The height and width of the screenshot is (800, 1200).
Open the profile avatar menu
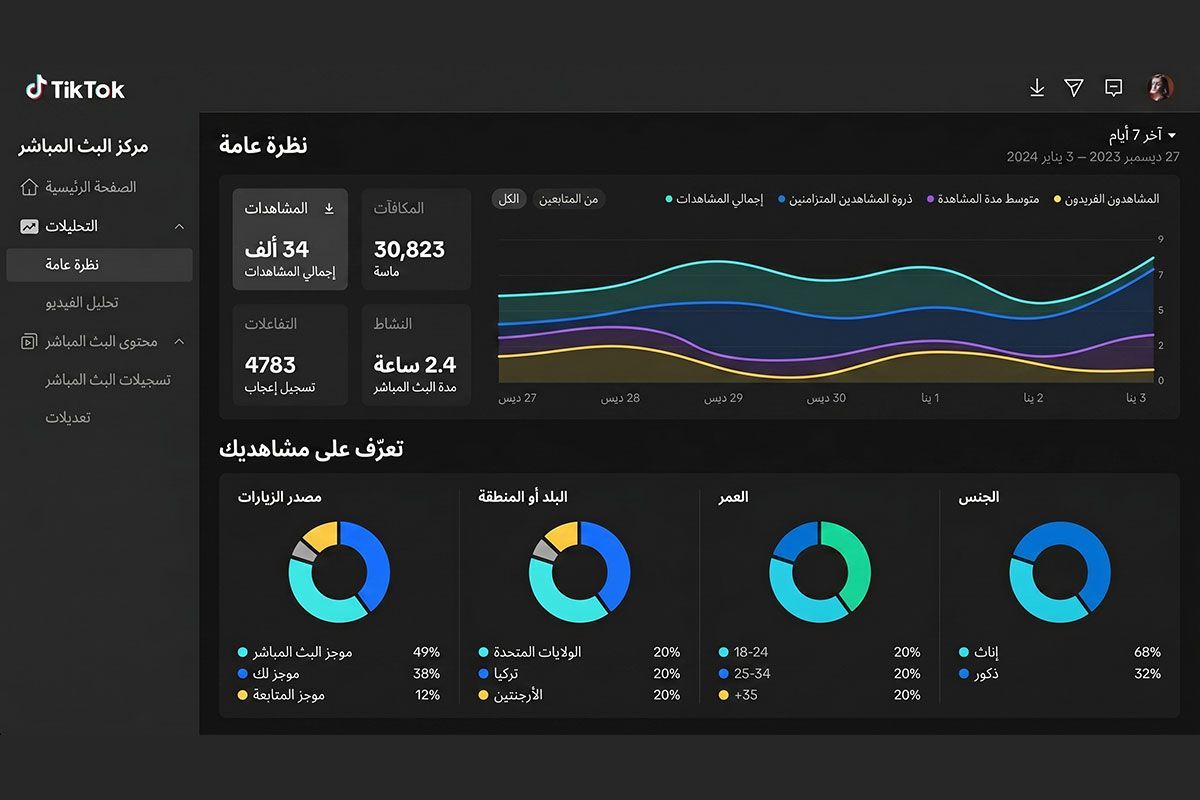click(x=1160, y=88)
